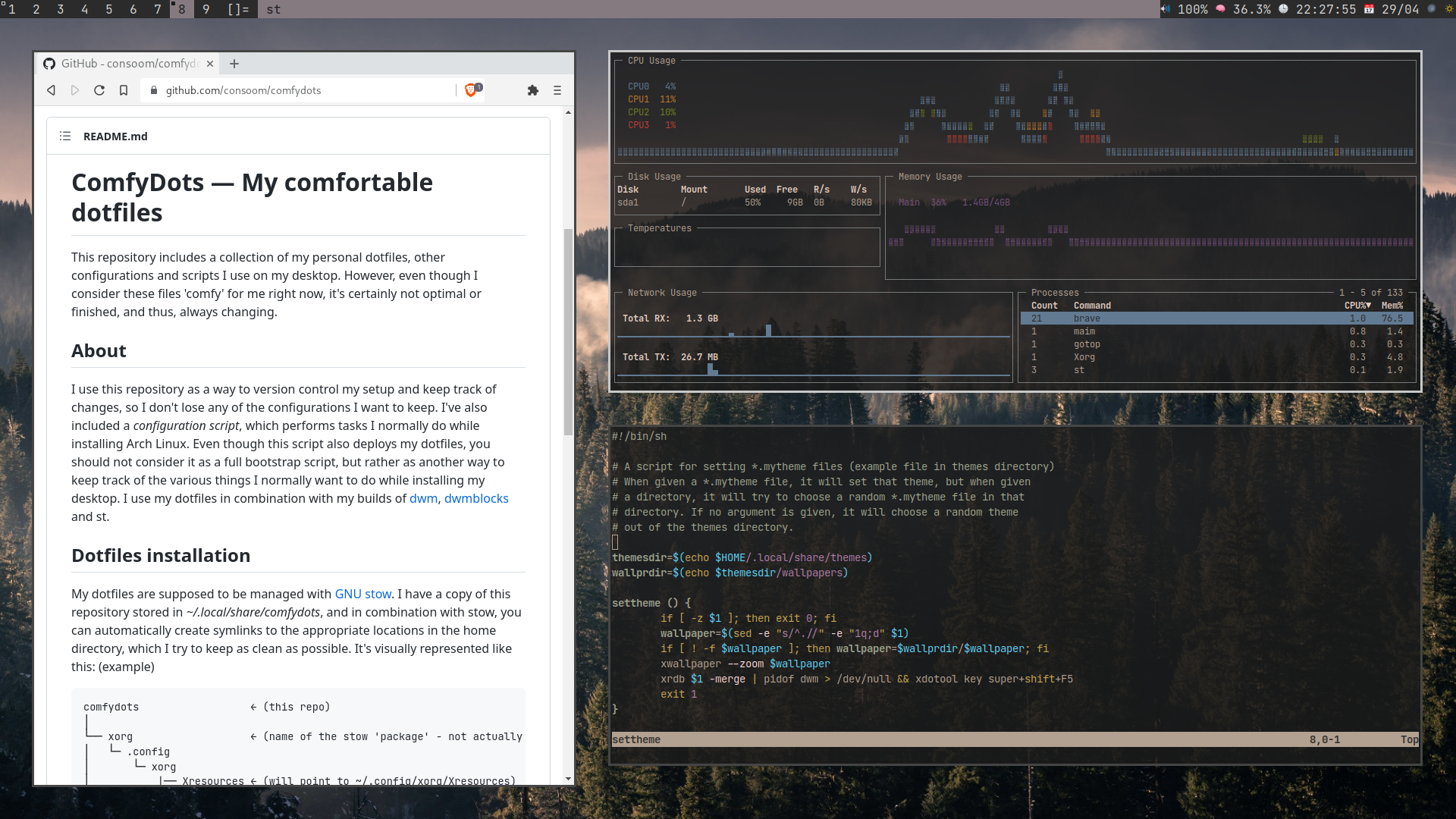1456x819 pixels.
Task: Click the #!/bin/sh shebang line
Action: click(x=639, y=436)
